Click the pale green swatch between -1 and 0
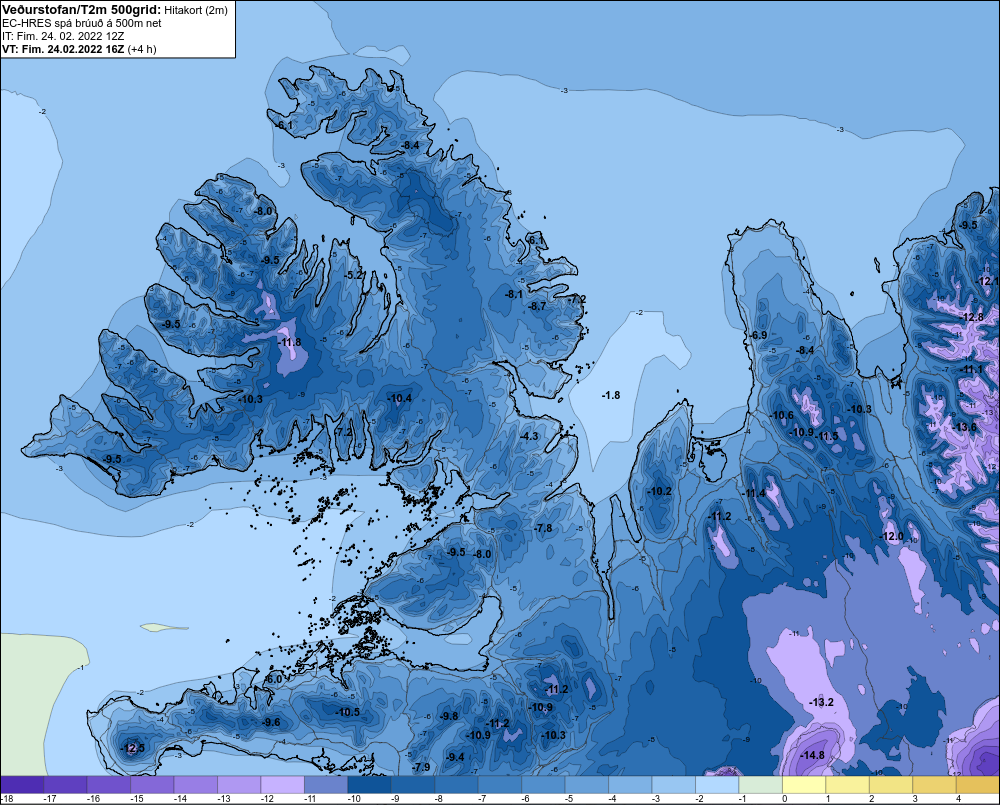The width and height of the screenshot is (1000, 805). click(x=760, y=784)
